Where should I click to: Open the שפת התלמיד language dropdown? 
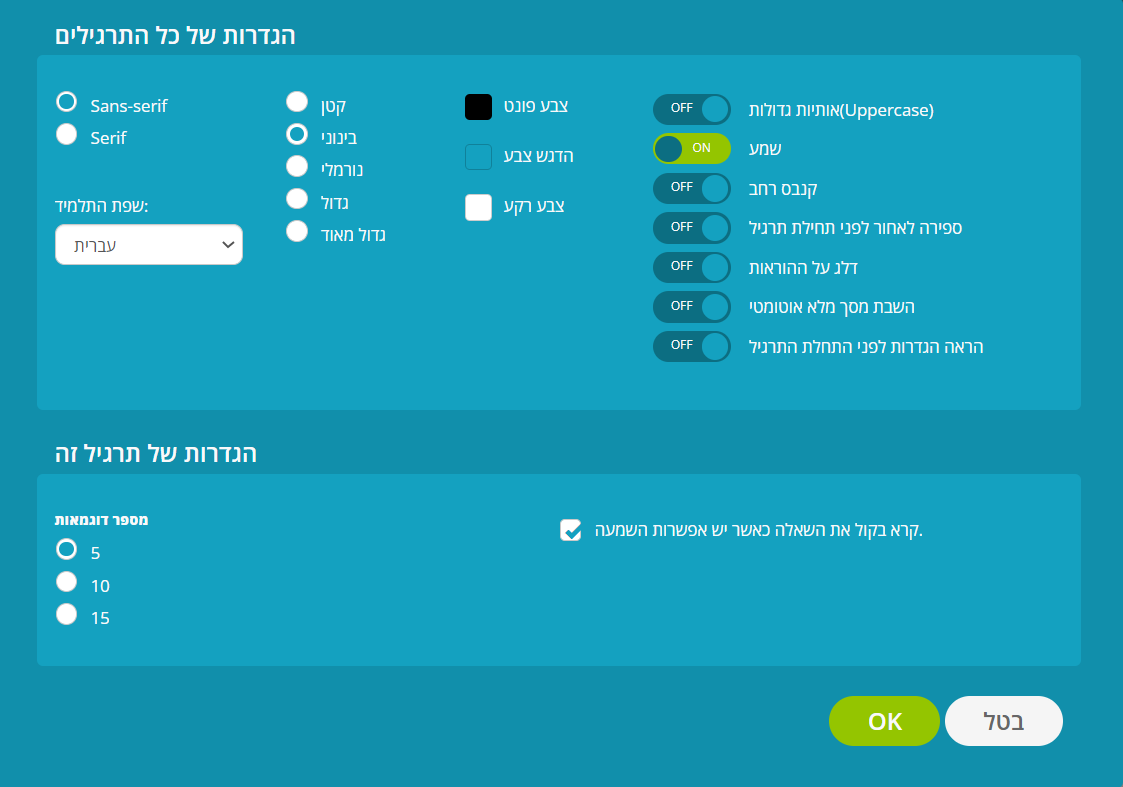[x=149, y=244]
